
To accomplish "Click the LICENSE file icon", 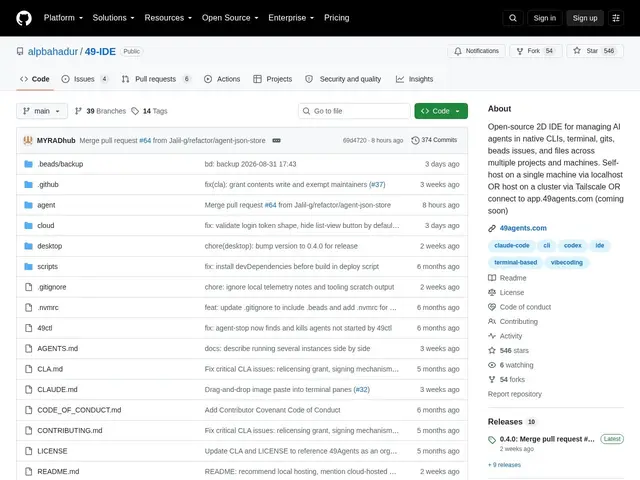I will [28, 451].
